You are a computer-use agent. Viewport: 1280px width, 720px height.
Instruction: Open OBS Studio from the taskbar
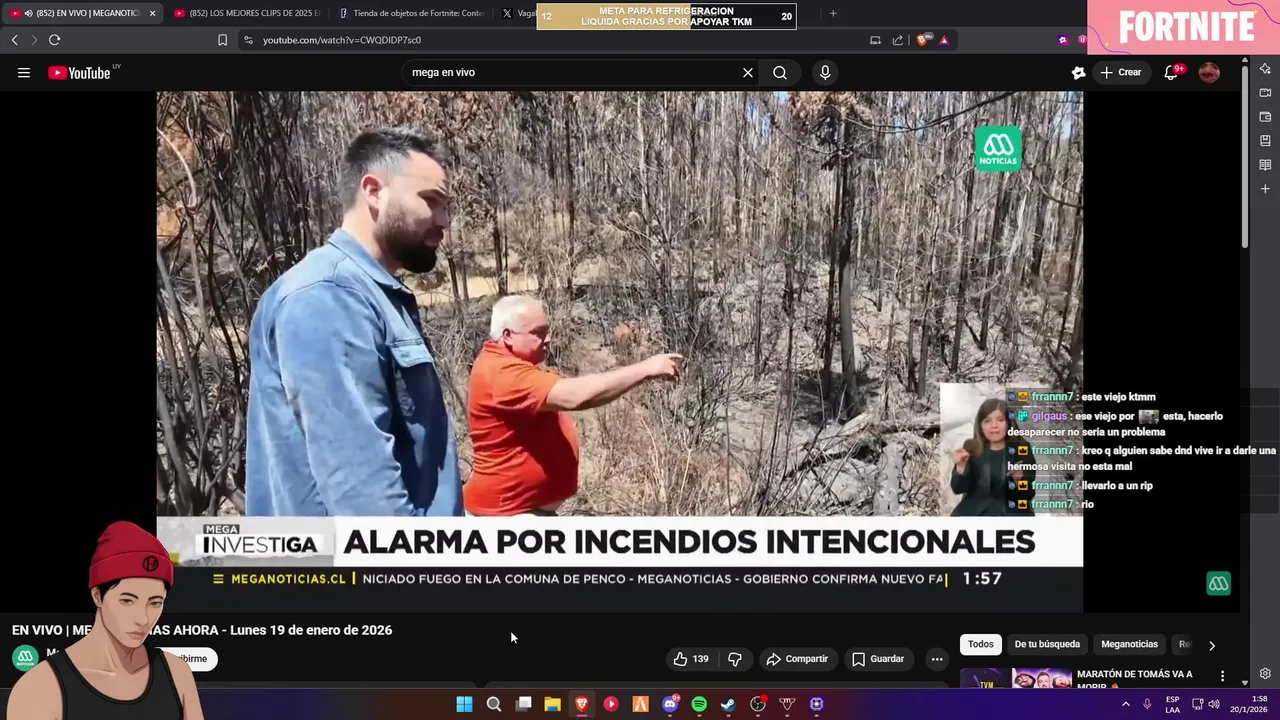[x=758, y=704]
